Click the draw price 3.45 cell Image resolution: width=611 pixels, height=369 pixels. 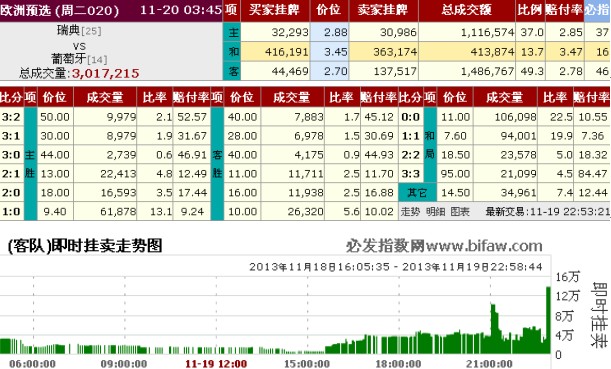(330, 51)
